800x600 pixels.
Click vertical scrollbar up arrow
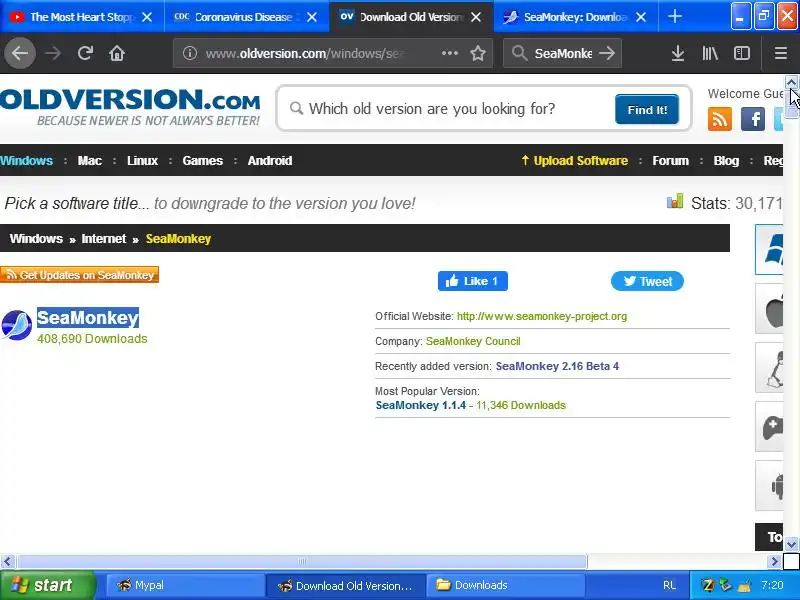(791, 82)
